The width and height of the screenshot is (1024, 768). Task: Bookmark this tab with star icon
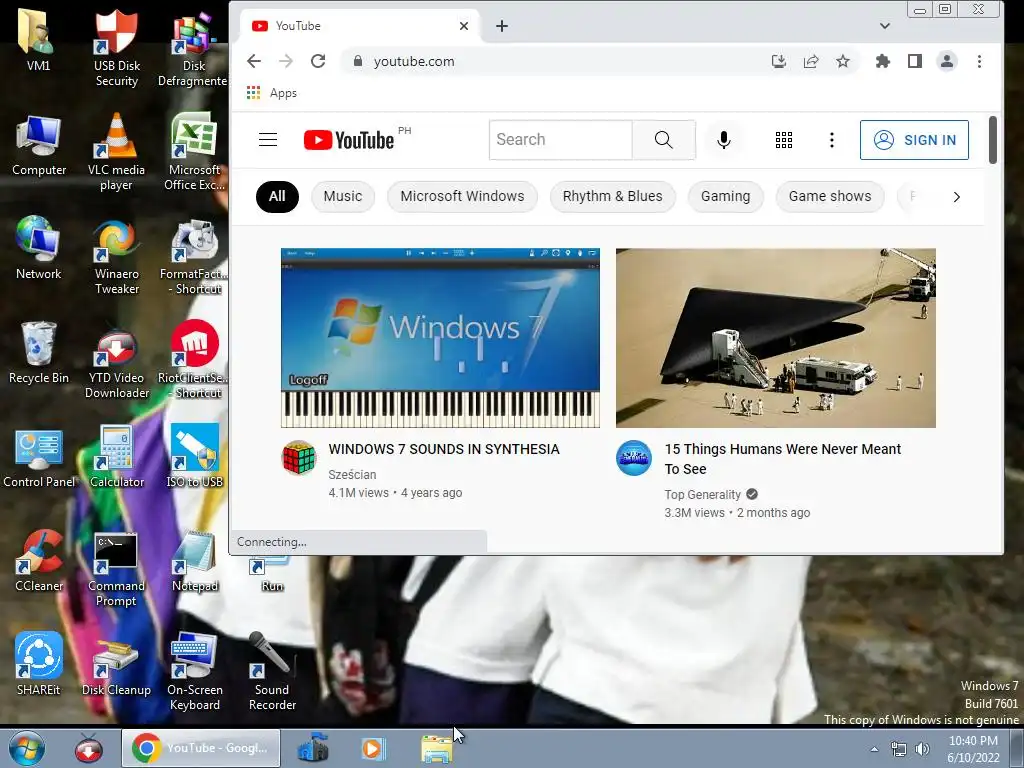coord(843,61)
